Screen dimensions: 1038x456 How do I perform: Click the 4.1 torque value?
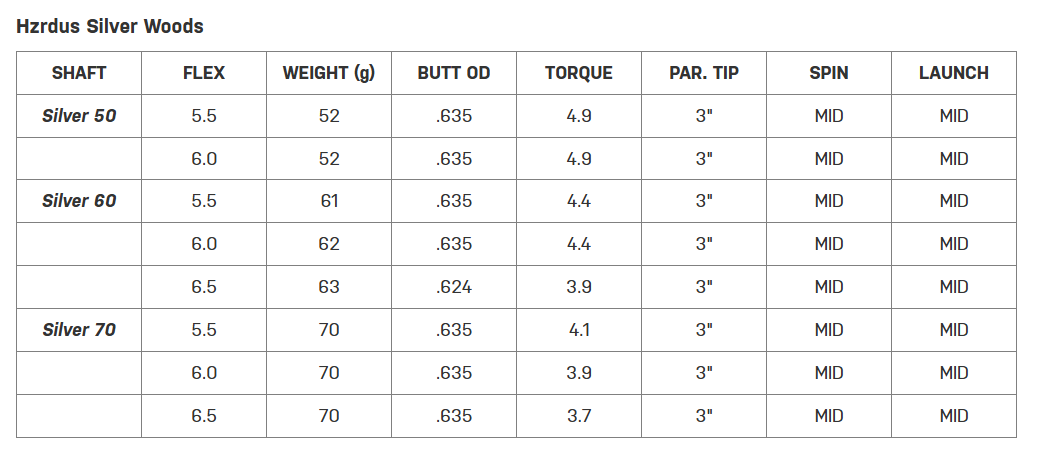pos(579,330)
